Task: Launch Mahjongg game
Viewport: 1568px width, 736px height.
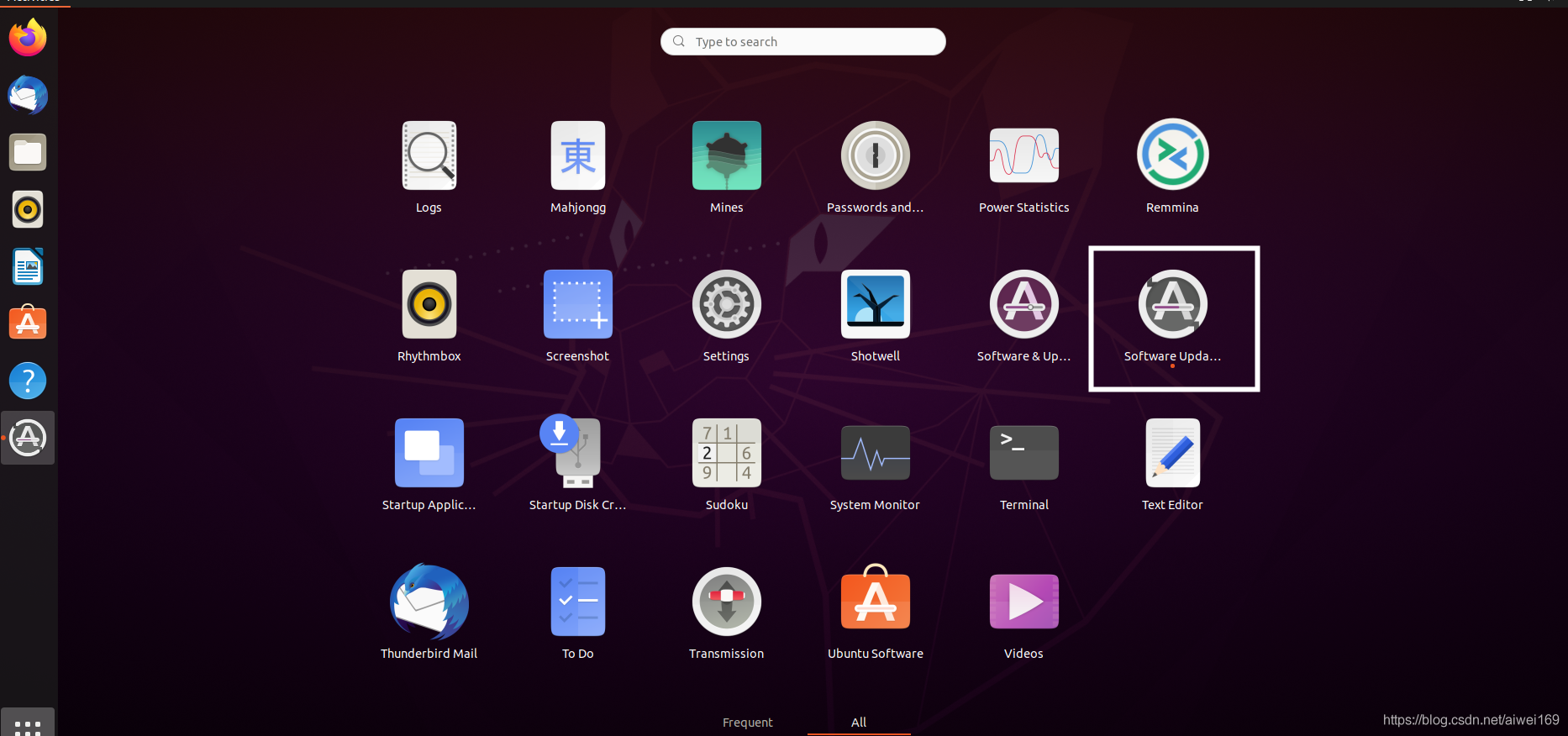Action: coord(578,156)
